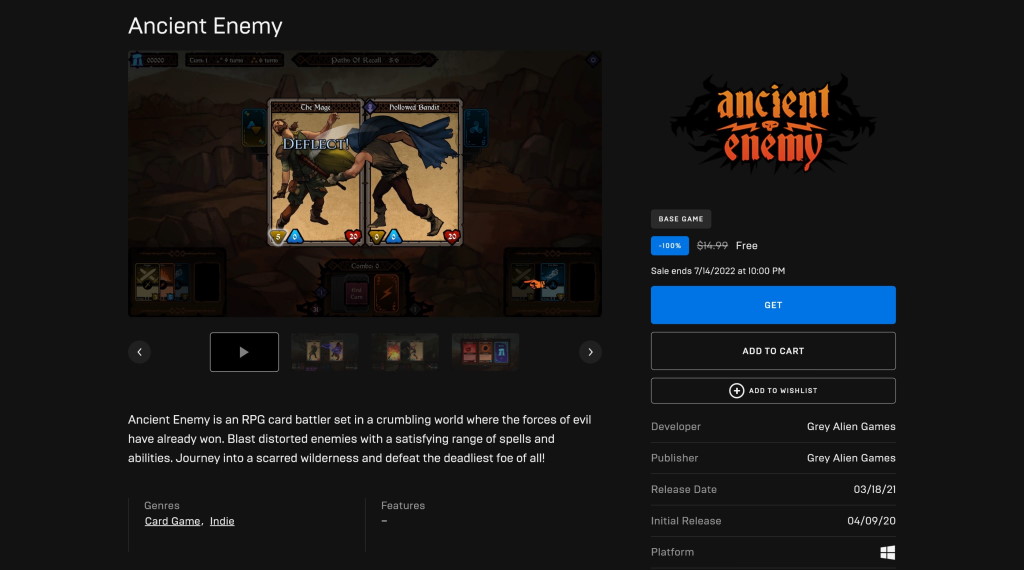Screen dimensions: 1024x570
Task: Click the Genres heading
Action: click(162, 505)
